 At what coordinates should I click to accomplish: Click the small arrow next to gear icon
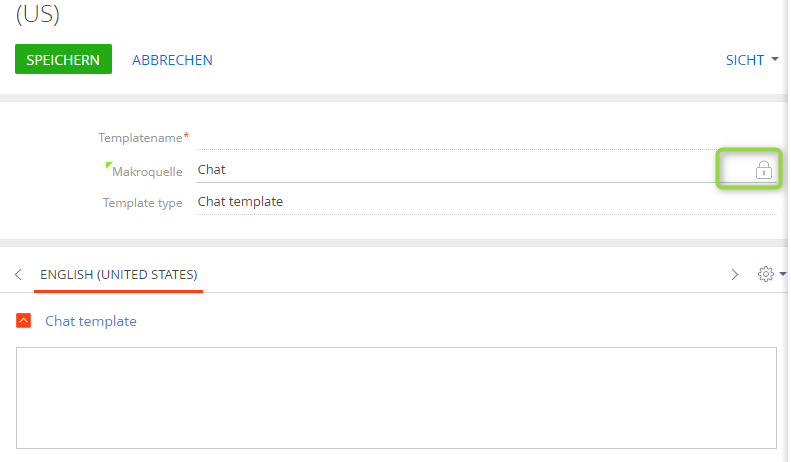point(782,274)
